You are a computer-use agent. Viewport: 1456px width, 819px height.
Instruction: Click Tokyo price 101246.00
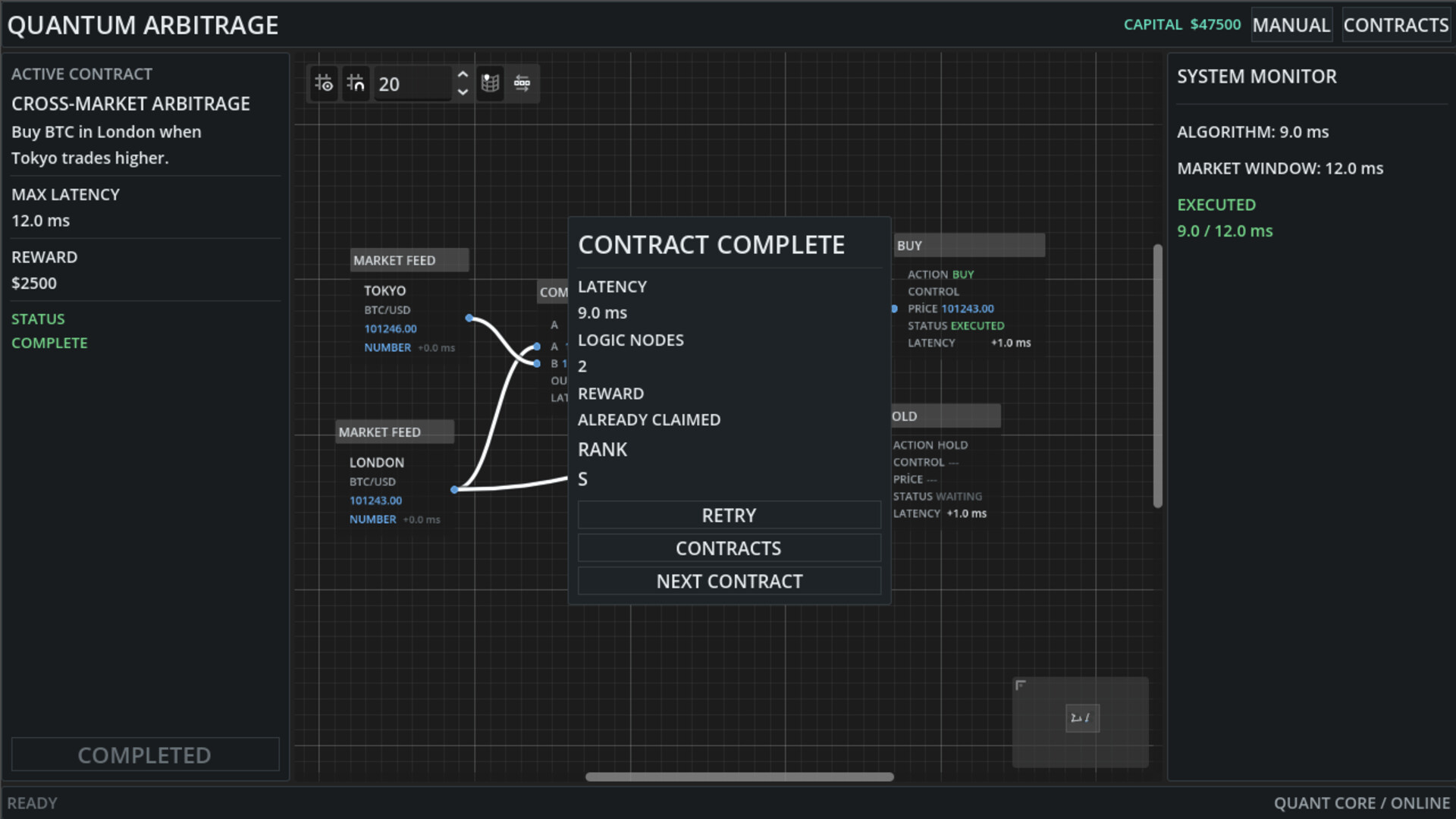click(x=391, y=328)
